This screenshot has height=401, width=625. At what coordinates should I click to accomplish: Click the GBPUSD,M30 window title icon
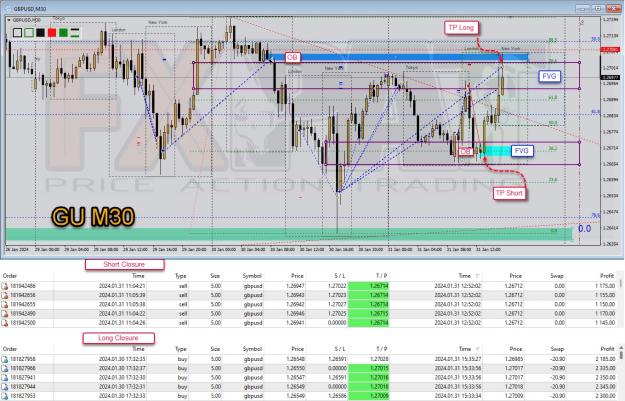coord(8,8)
